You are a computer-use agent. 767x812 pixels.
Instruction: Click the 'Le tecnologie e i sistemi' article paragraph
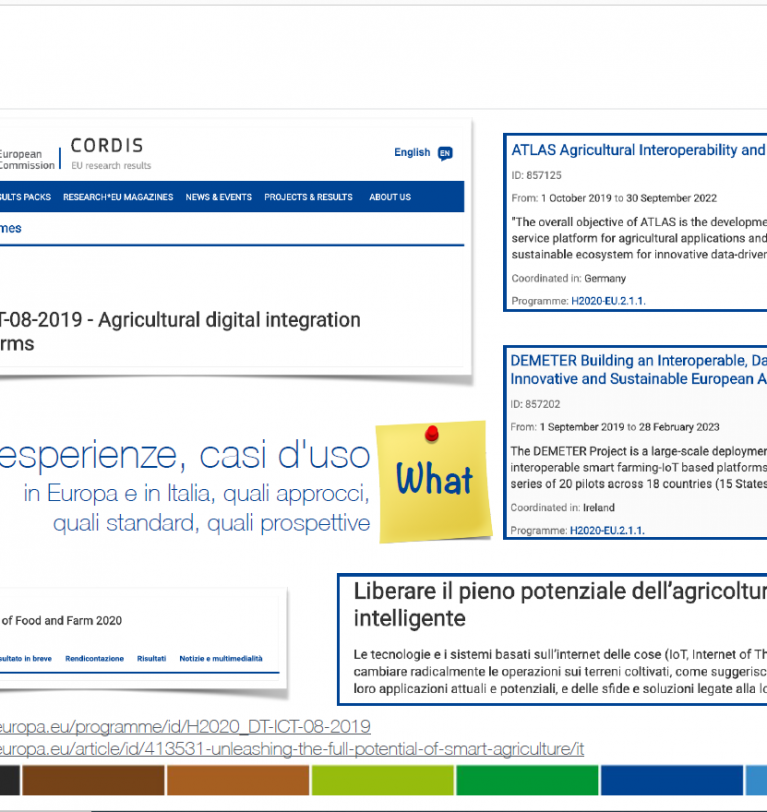[x=560, y=672]
